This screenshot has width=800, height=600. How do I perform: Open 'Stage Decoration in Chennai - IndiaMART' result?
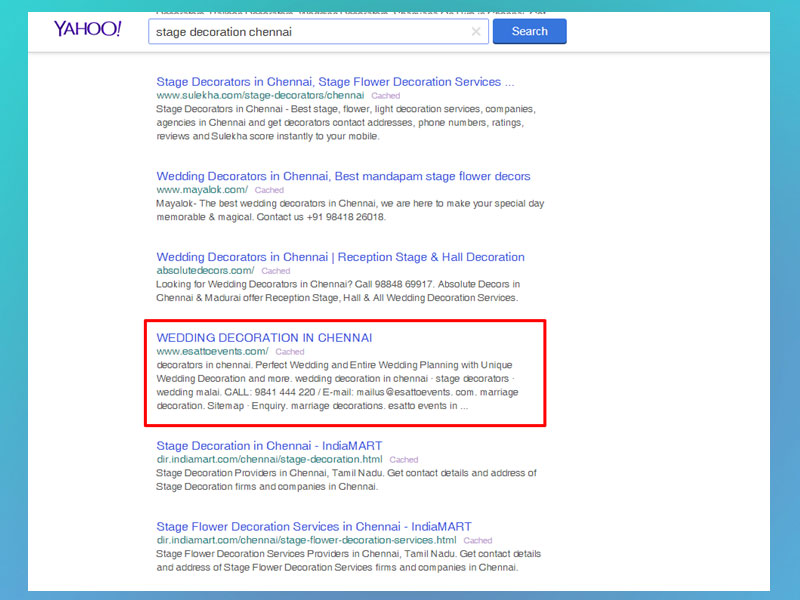(x=269, y=445)
